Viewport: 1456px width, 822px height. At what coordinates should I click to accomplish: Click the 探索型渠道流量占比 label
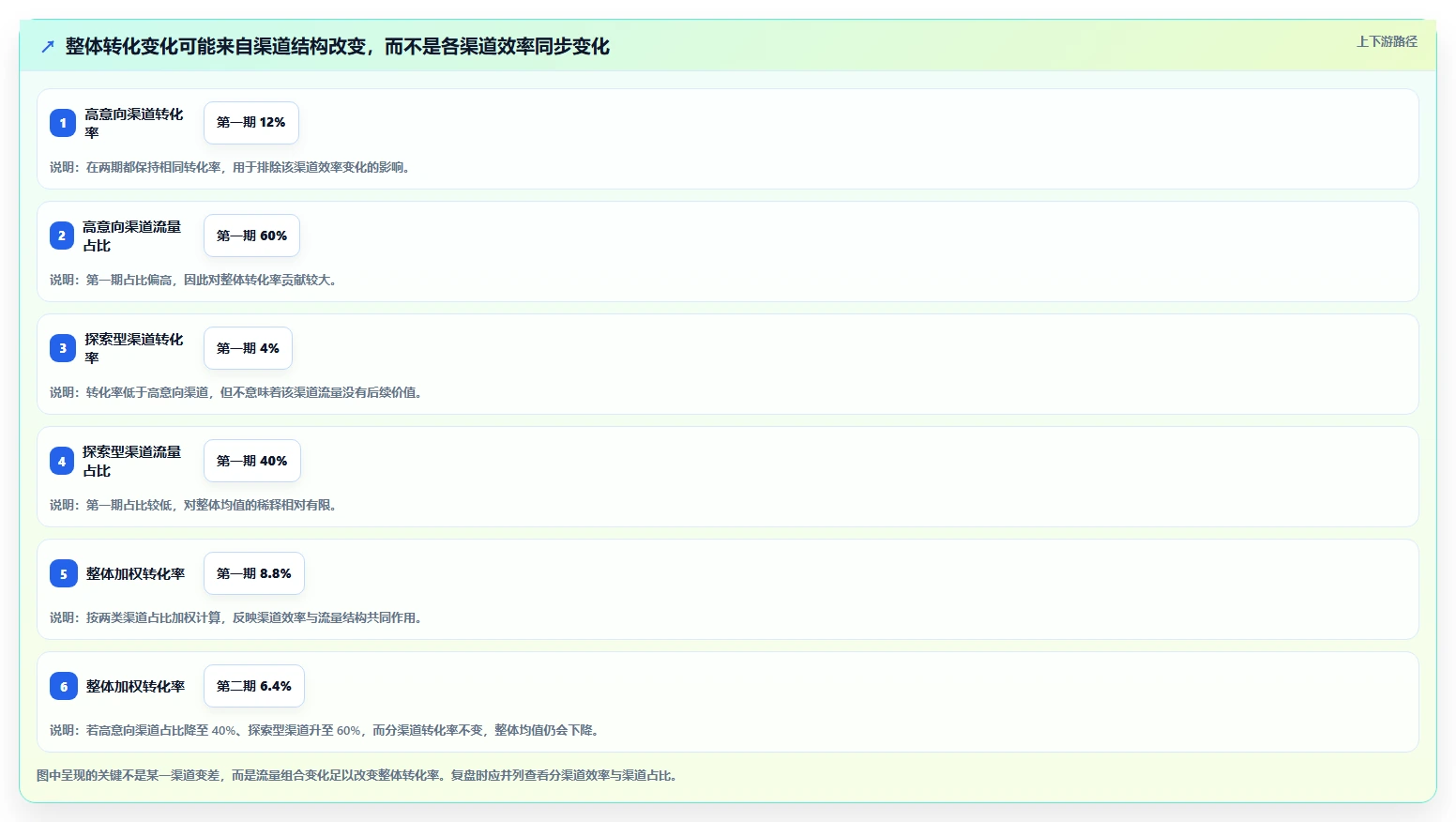pos(132,461)
